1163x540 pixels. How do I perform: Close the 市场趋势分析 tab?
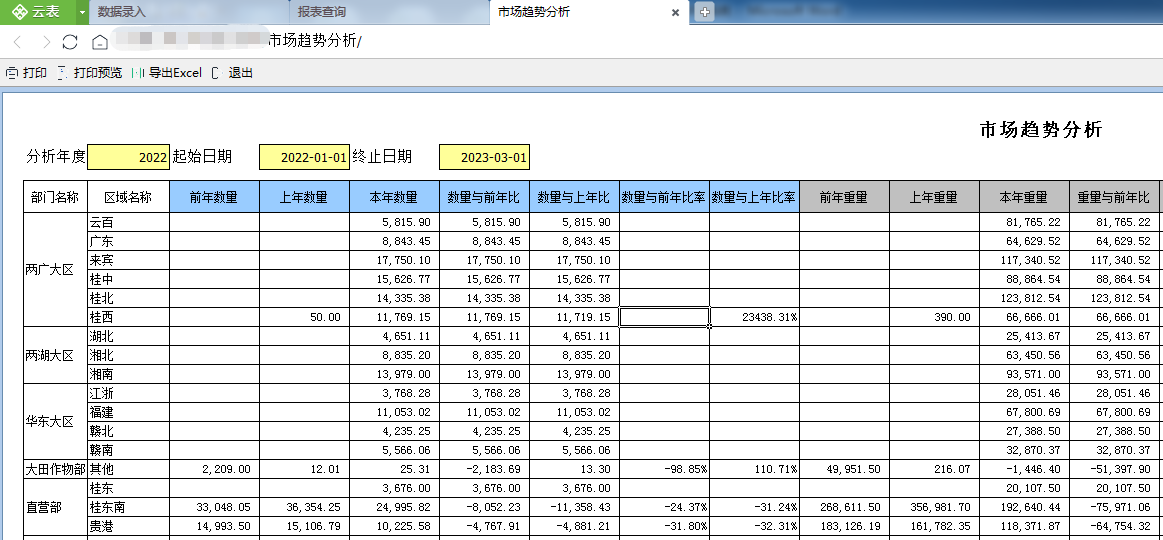(676, 13)
